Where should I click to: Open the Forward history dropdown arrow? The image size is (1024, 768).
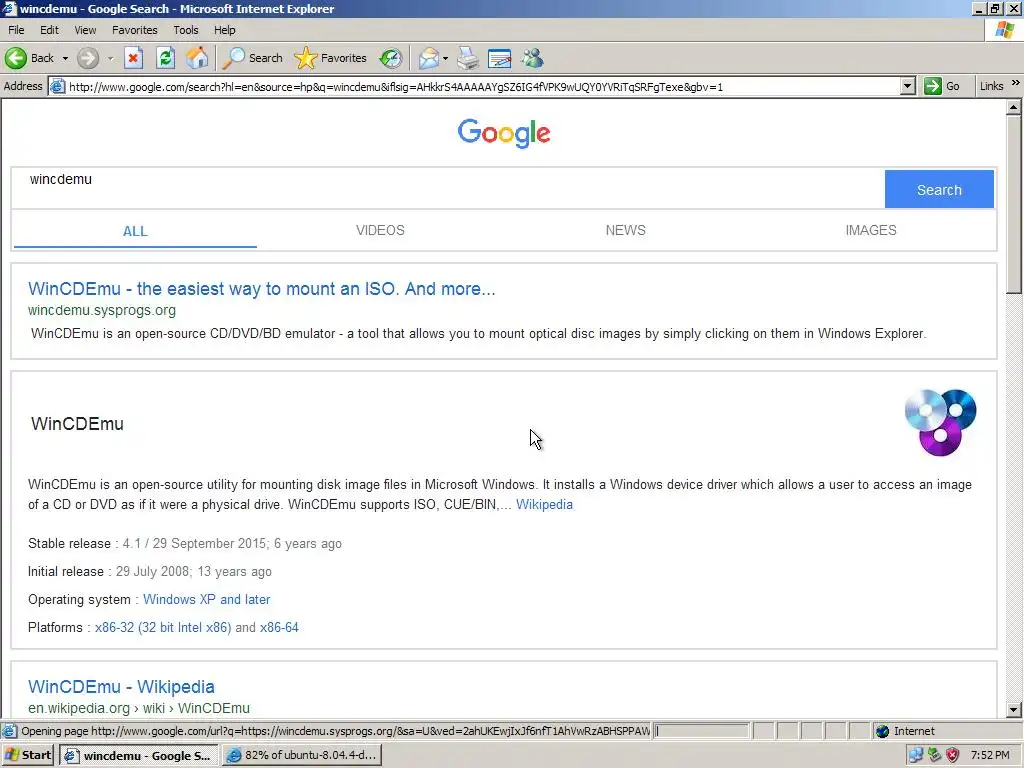pyautogui.click(x=110, y=58)
